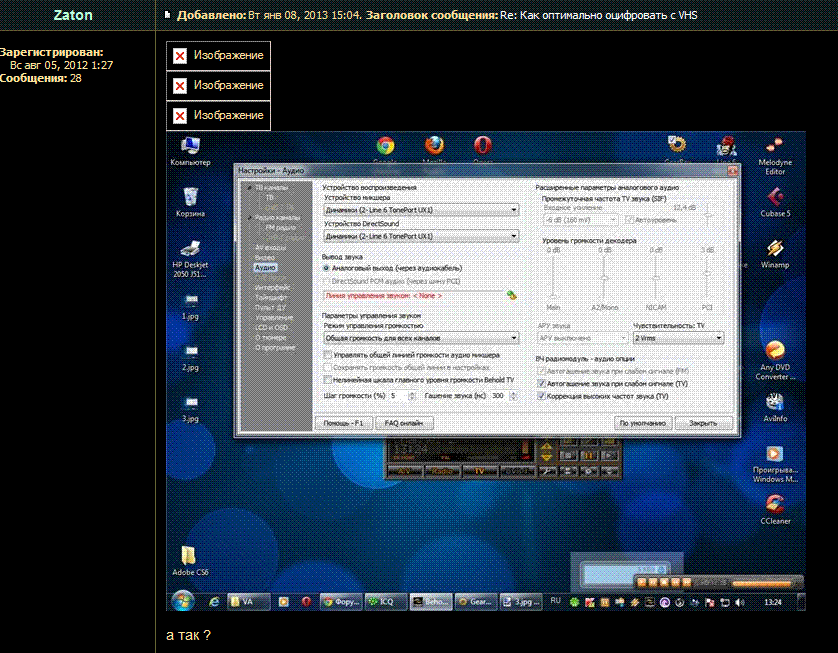This screenshot has width=838, height=653.
Task: Toggle 'Коррекция высоких частот звука (TV)' checkbox
Action: (x=541, y=396)
